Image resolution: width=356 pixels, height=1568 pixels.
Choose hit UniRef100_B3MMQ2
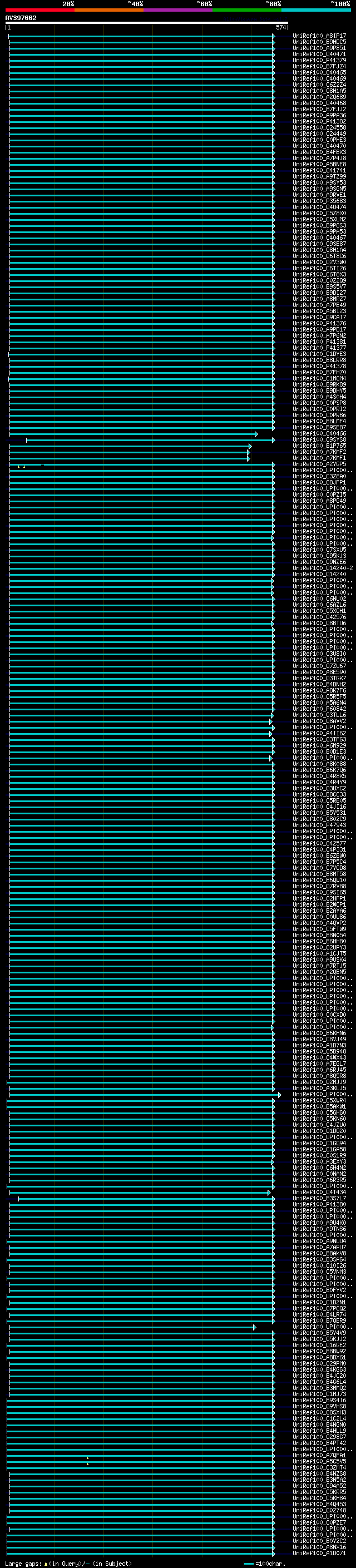click(319, 1387)
